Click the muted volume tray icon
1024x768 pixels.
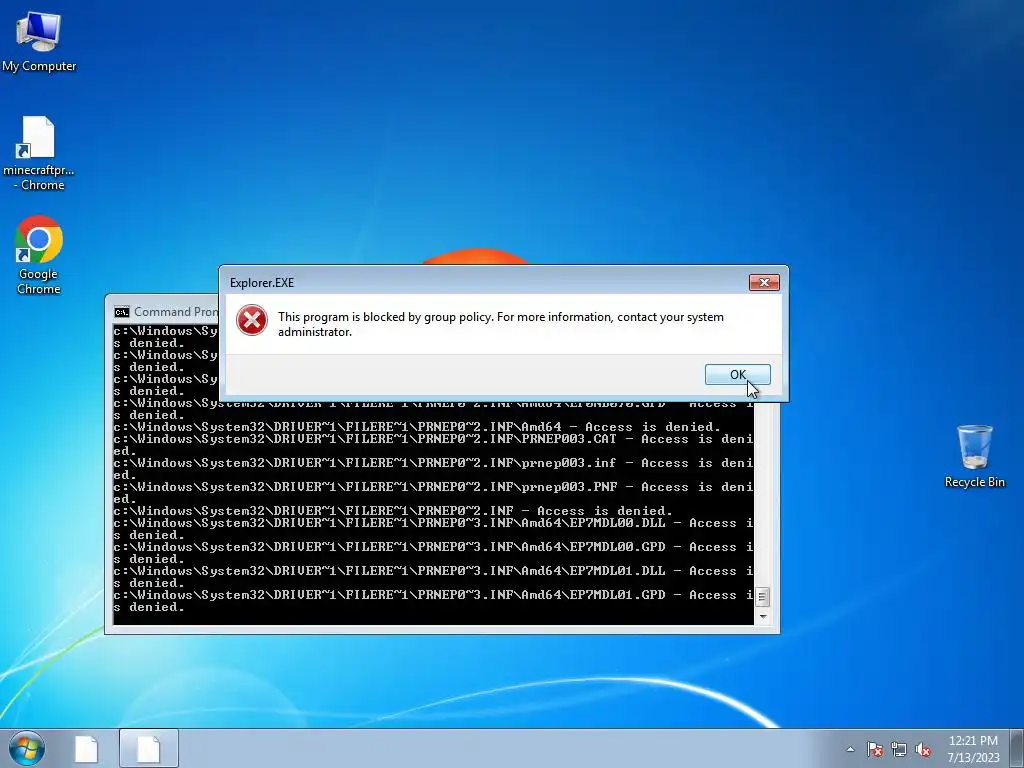tap(923, 749)
